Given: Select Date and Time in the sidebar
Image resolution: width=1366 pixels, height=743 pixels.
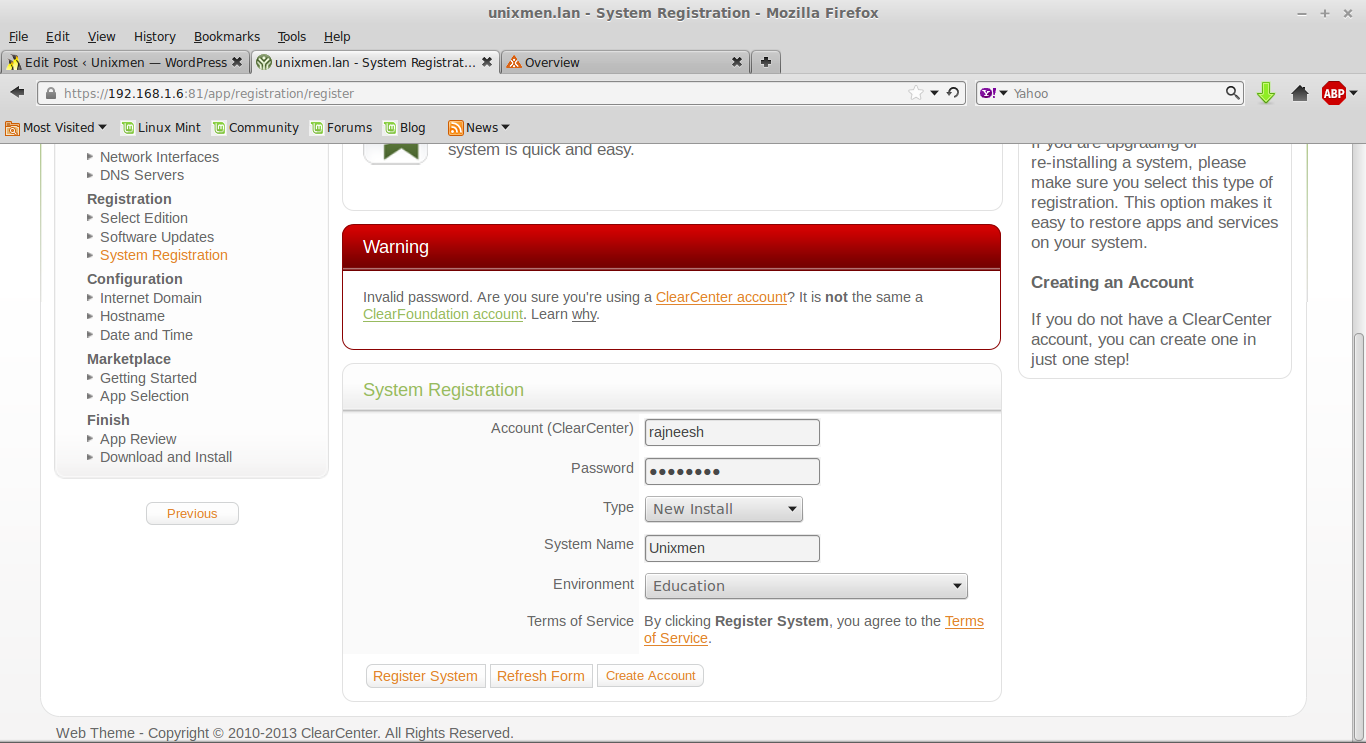Looking at the screenshot, I should tap(146, 335).
